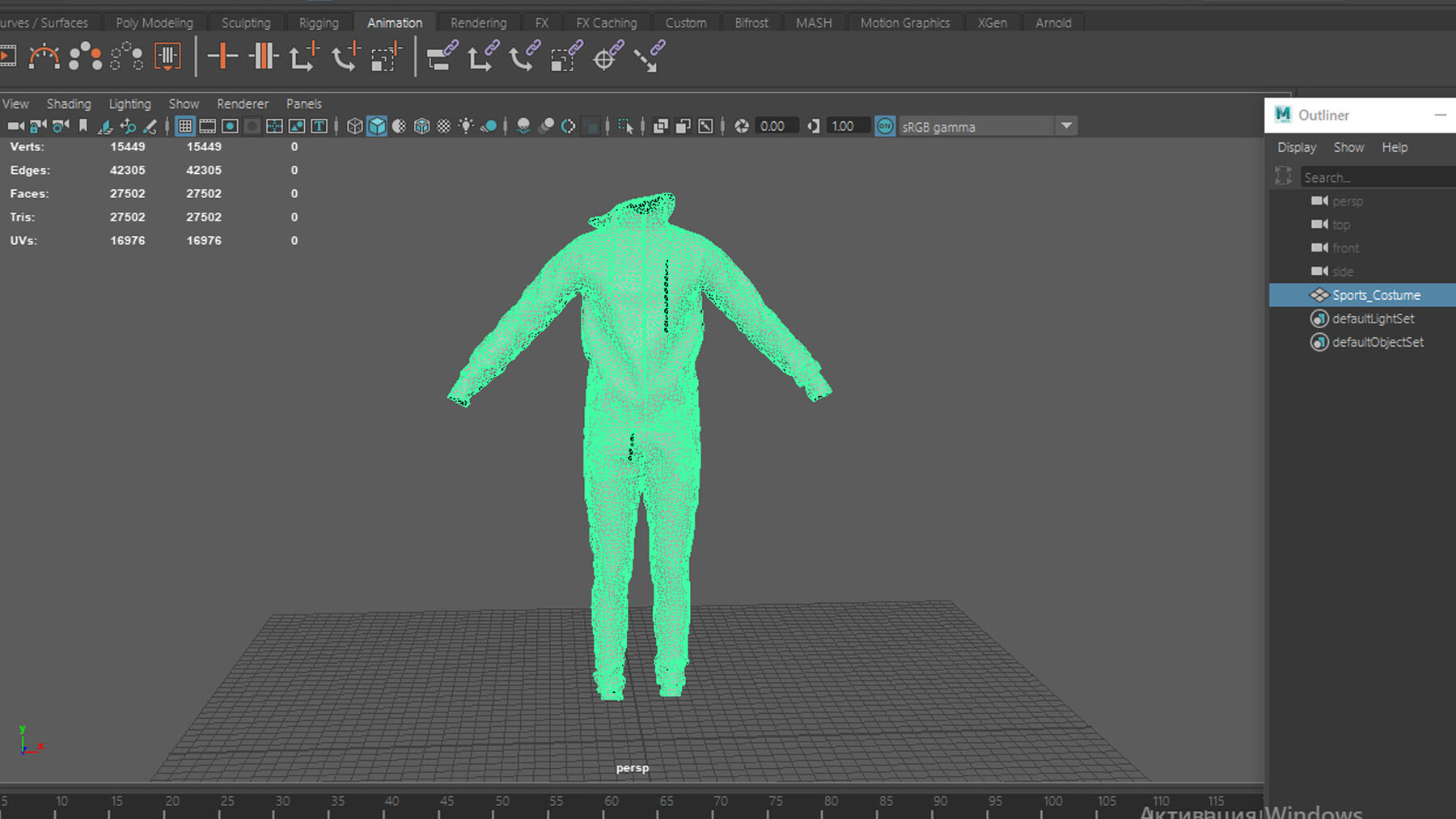
Task: Apply a Scale constraint from the shelf
Action: click(566, 57)
